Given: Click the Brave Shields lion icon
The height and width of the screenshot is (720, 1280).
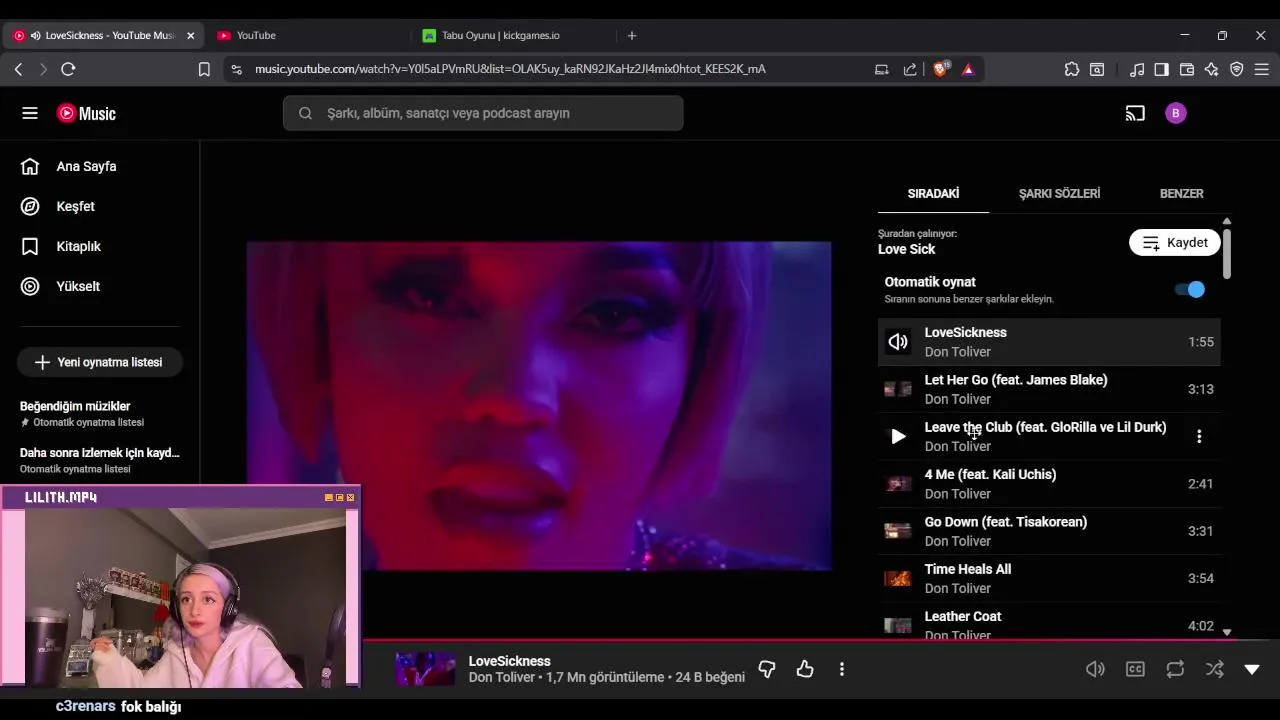Looking at the screenshot, I should point(940,69).
